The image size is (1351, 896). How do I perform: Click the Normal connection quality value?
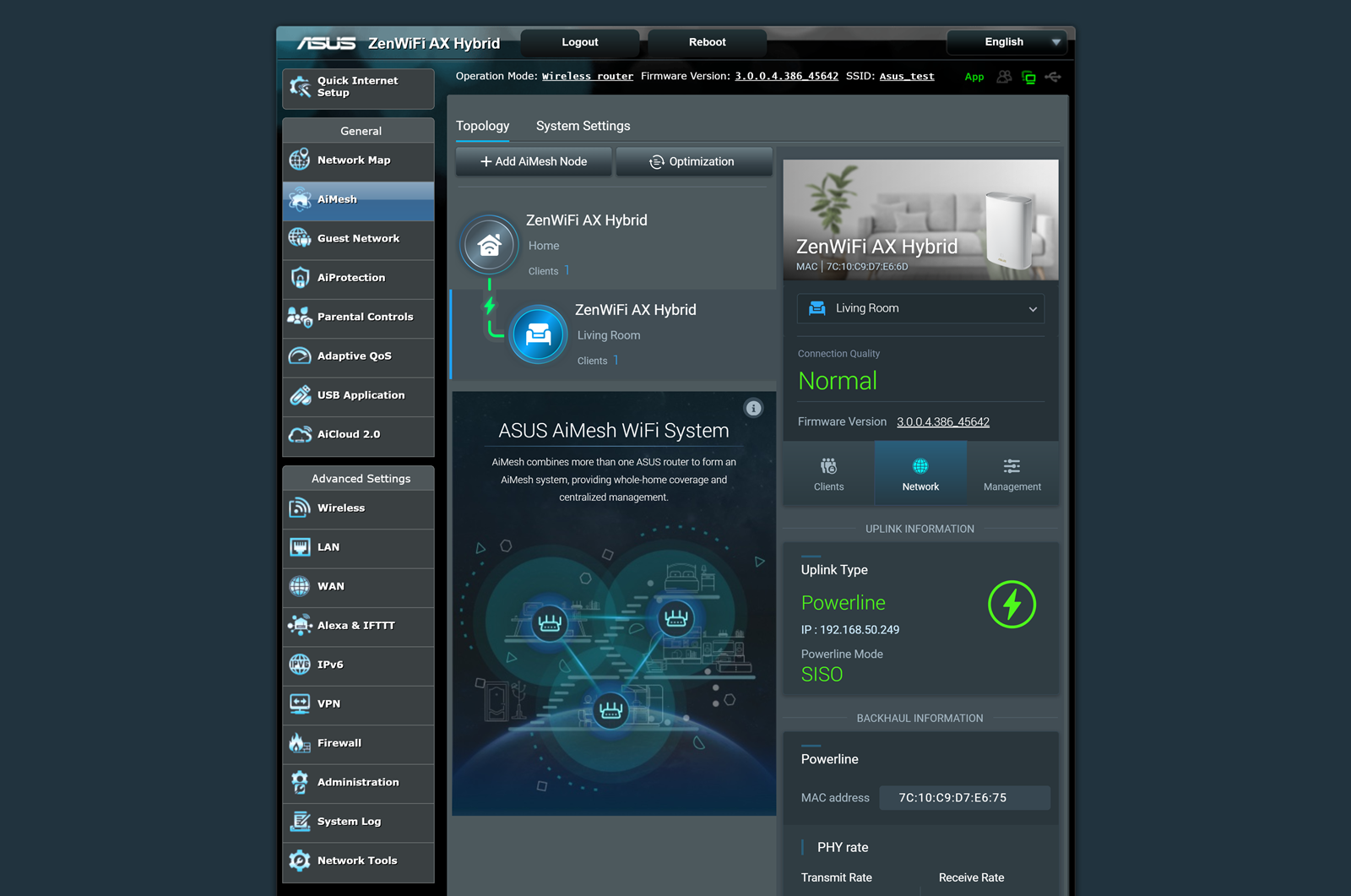point(838,382)
